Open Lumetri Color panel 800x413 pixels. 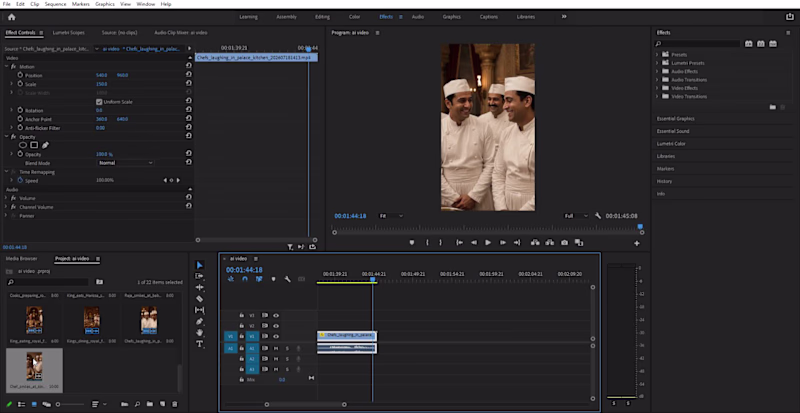pyautogui.click(x=671, y=144)
